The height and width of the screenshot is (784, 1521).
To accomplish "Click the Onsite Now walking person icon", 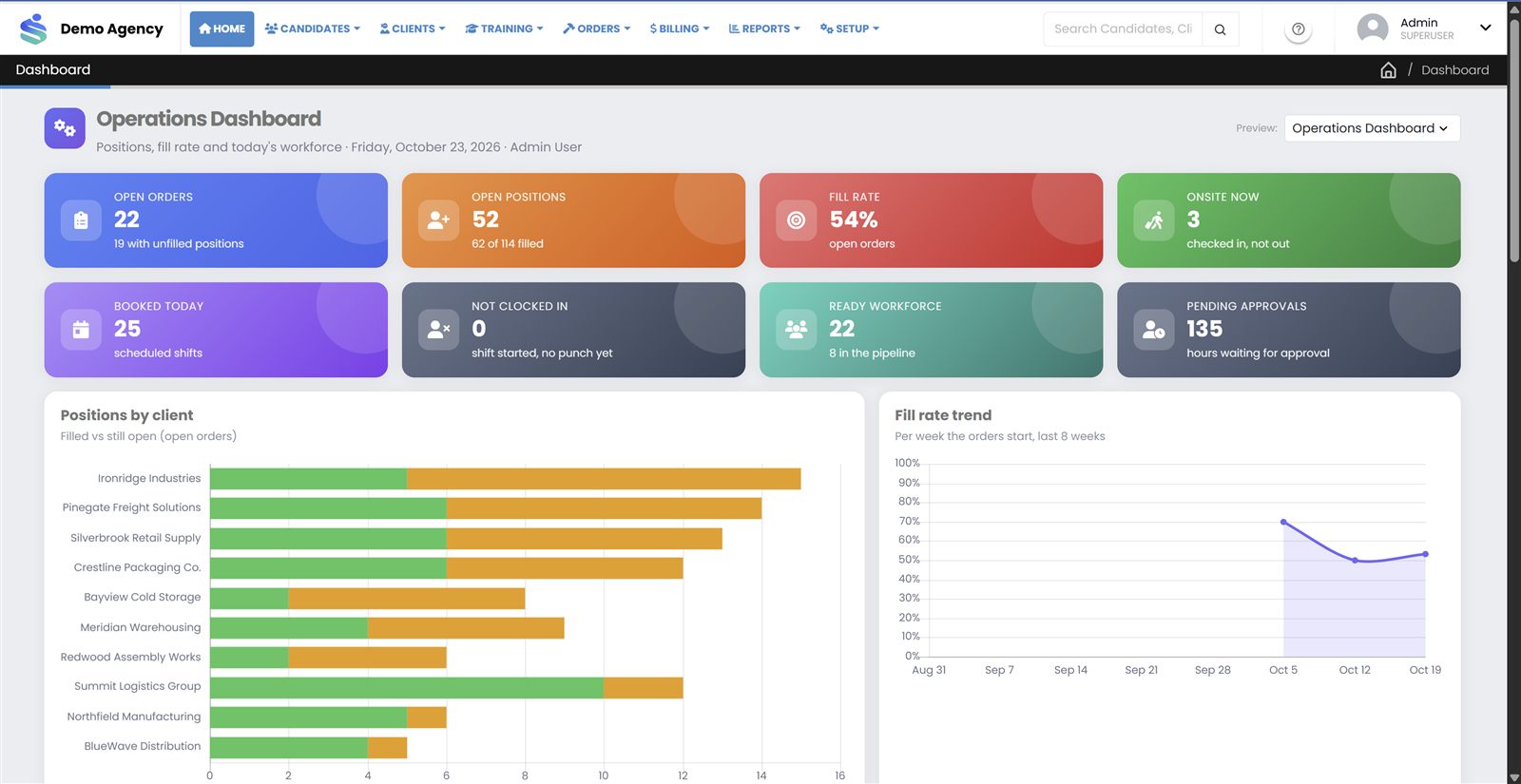I will coord(1153,220).
